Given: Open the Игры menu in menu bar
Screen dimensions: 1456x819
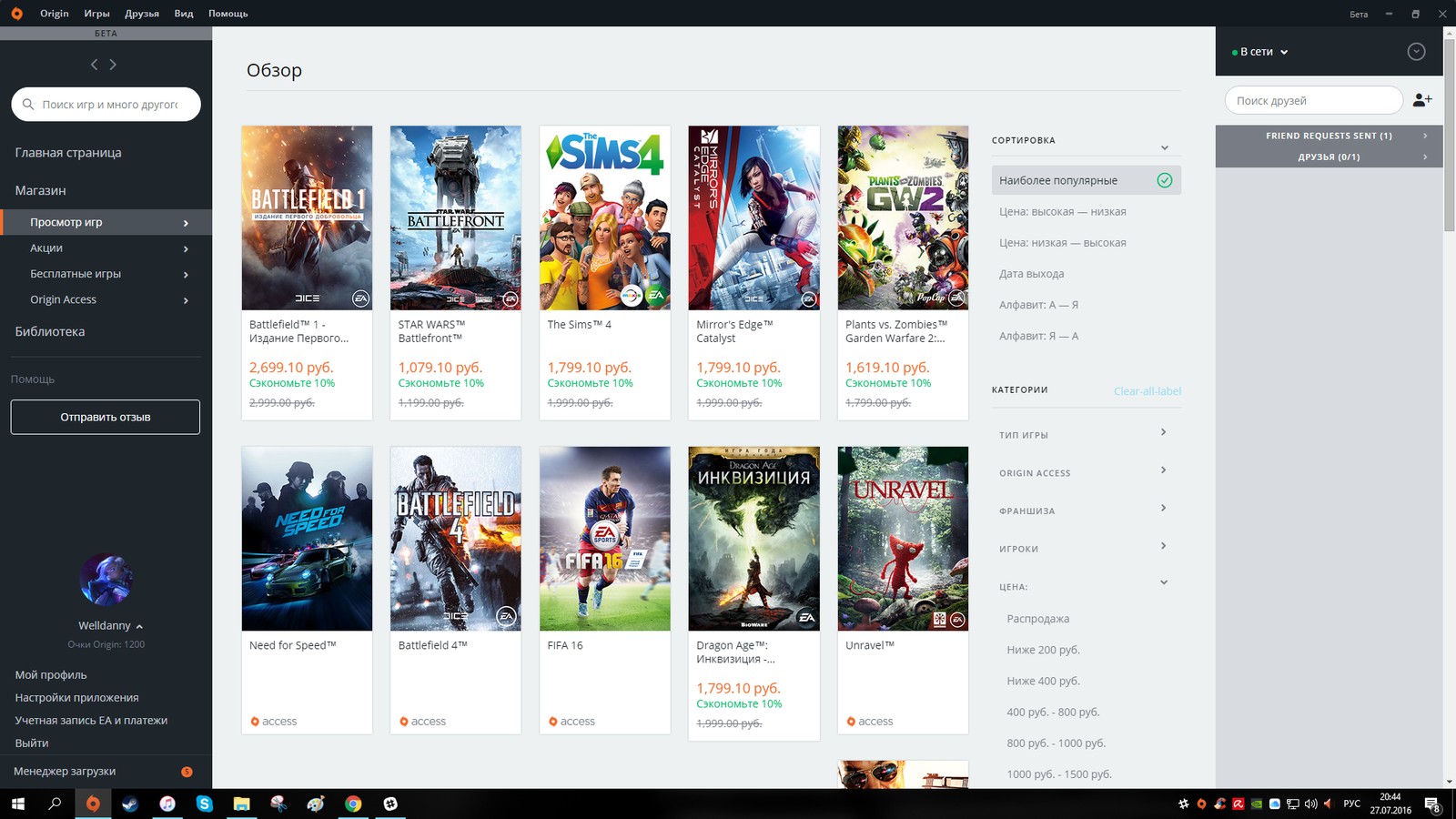Looking at the screenshot, I should (96, 14).
